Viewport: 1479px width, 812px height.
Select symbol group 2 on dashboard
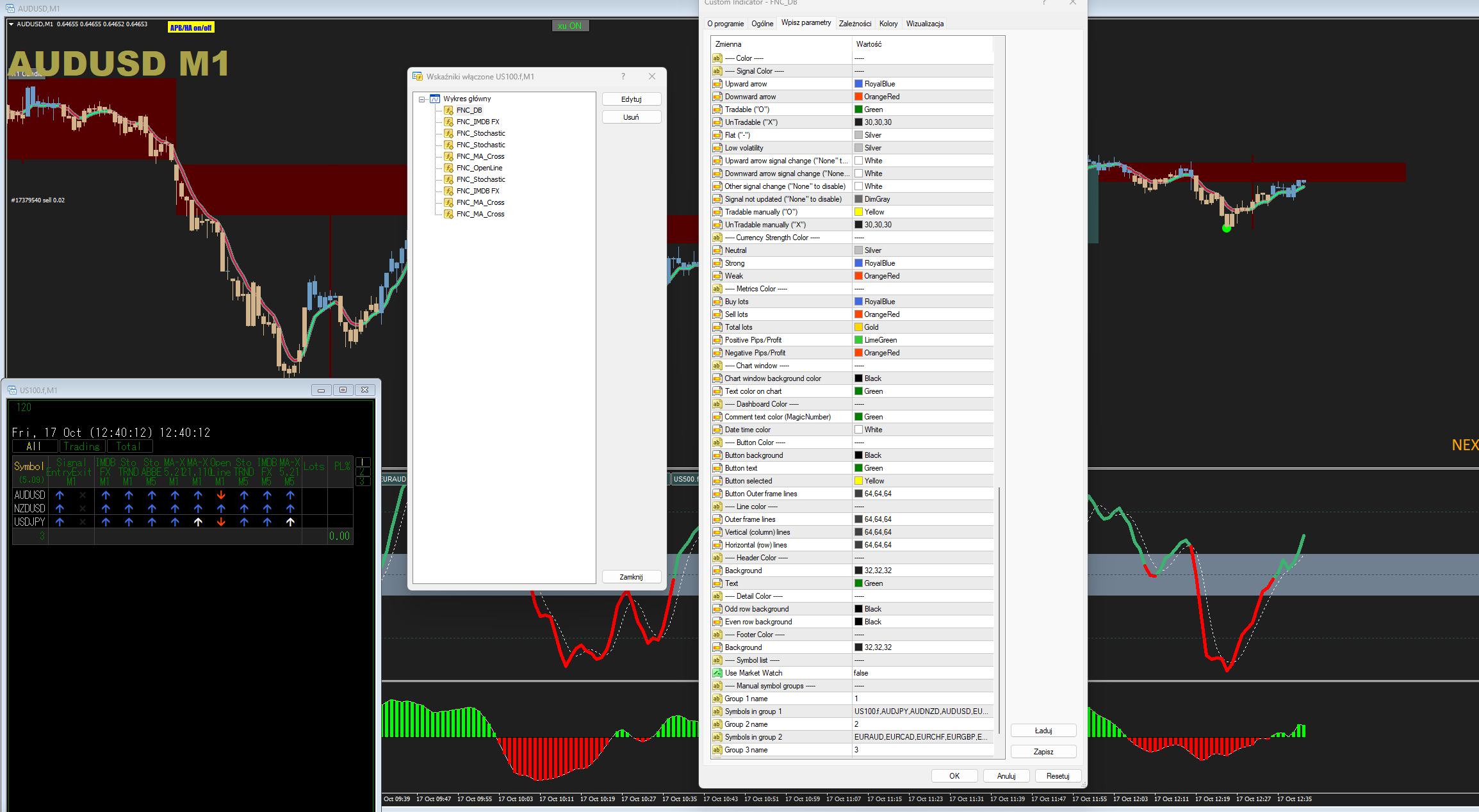pyautogui.click(x=363, y=472)
